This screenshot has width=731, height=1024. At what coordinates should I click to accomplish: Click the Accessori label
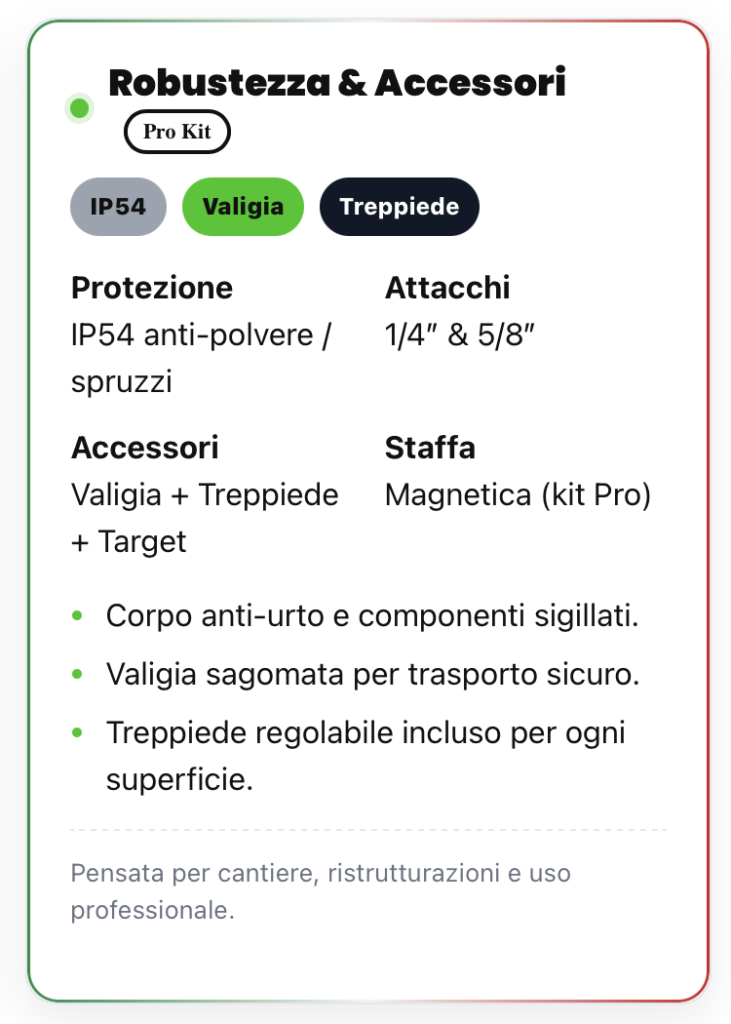click(145, 447)
